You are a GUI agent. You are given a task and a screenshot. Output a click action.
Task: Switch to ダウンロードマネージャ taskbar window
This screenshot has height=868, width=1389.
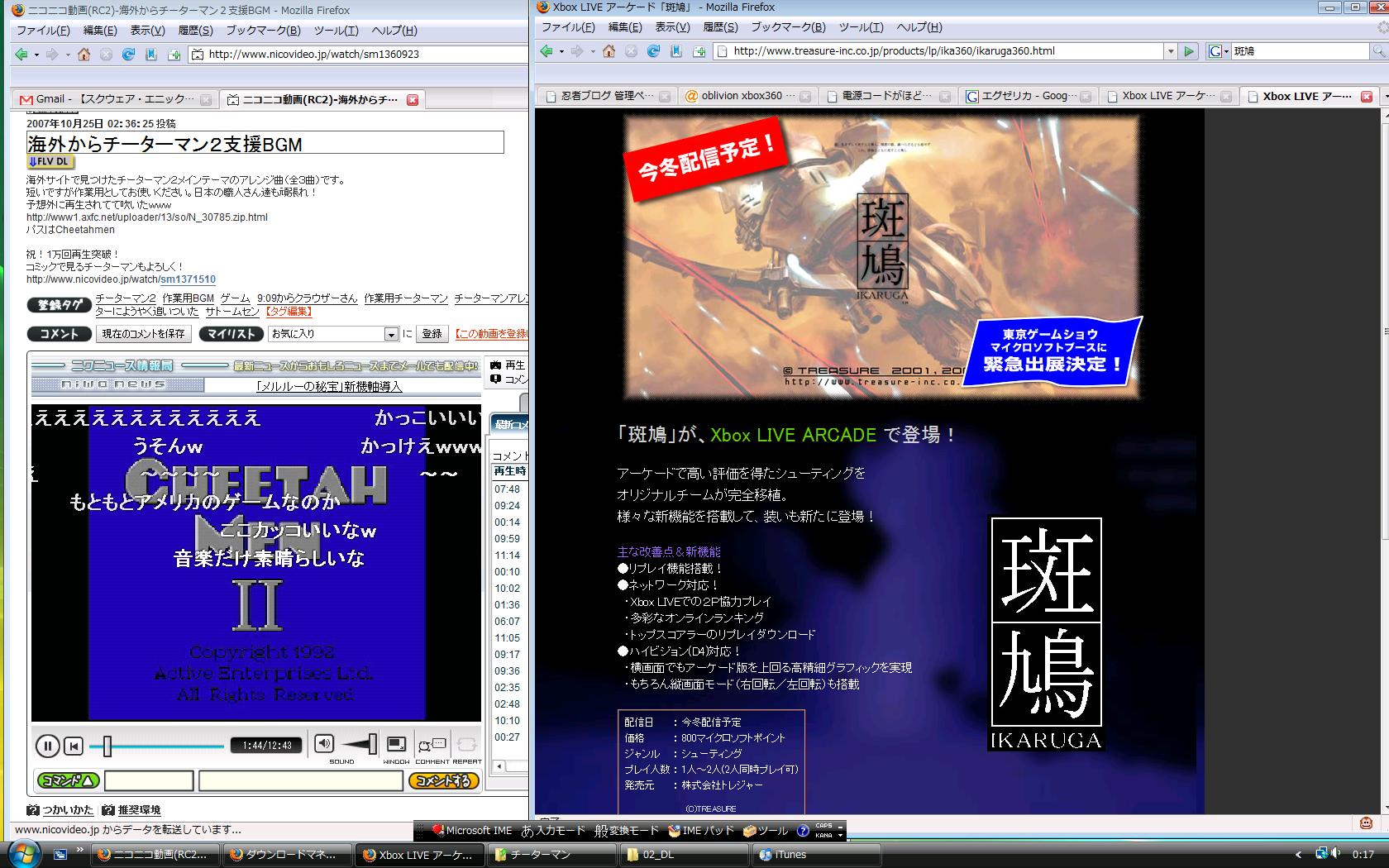(x=288, y=855)
